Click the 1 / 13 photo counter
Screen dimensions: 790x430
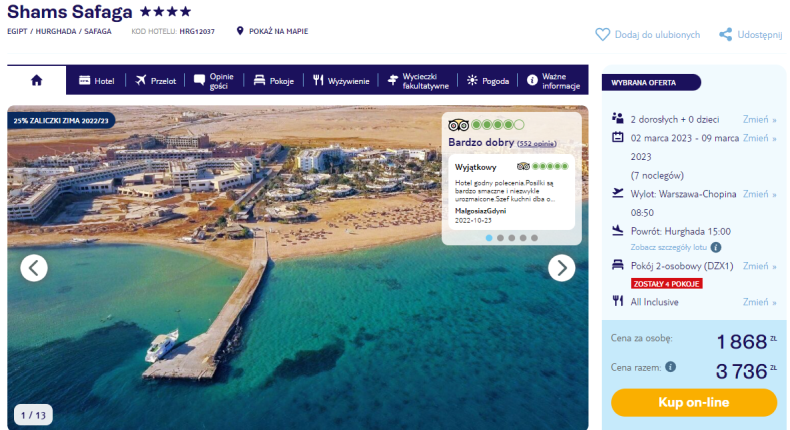pos(33,415)
